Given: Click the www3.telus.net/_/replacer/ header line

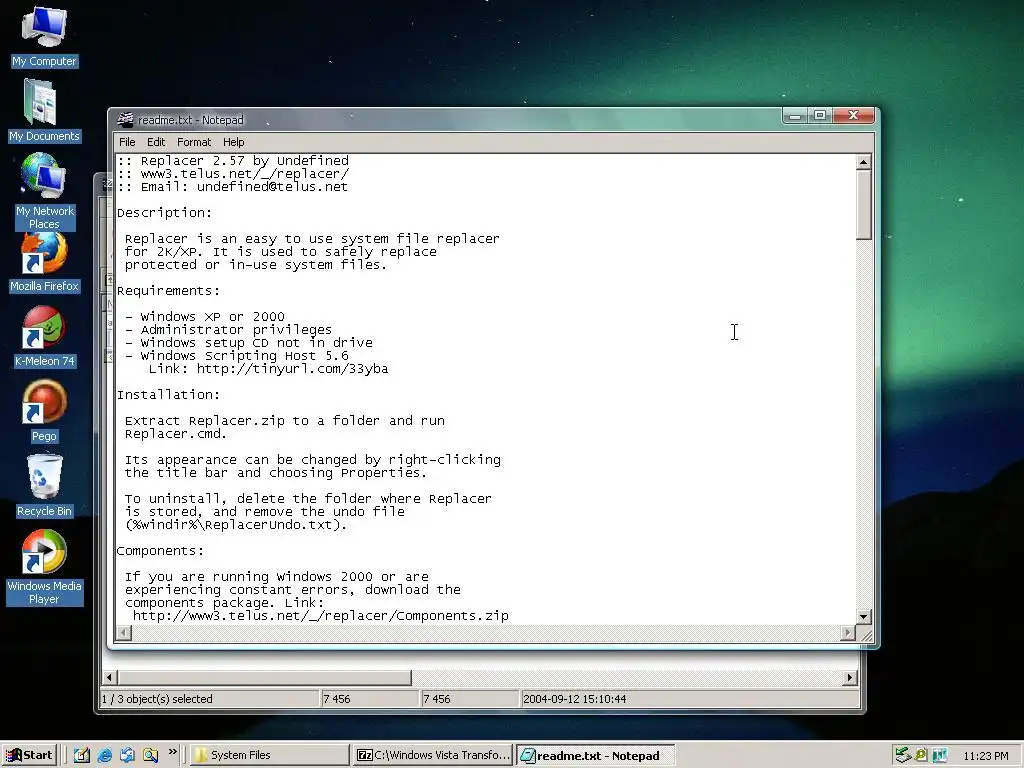Looking at the screenshot, I should coord(233,174).
